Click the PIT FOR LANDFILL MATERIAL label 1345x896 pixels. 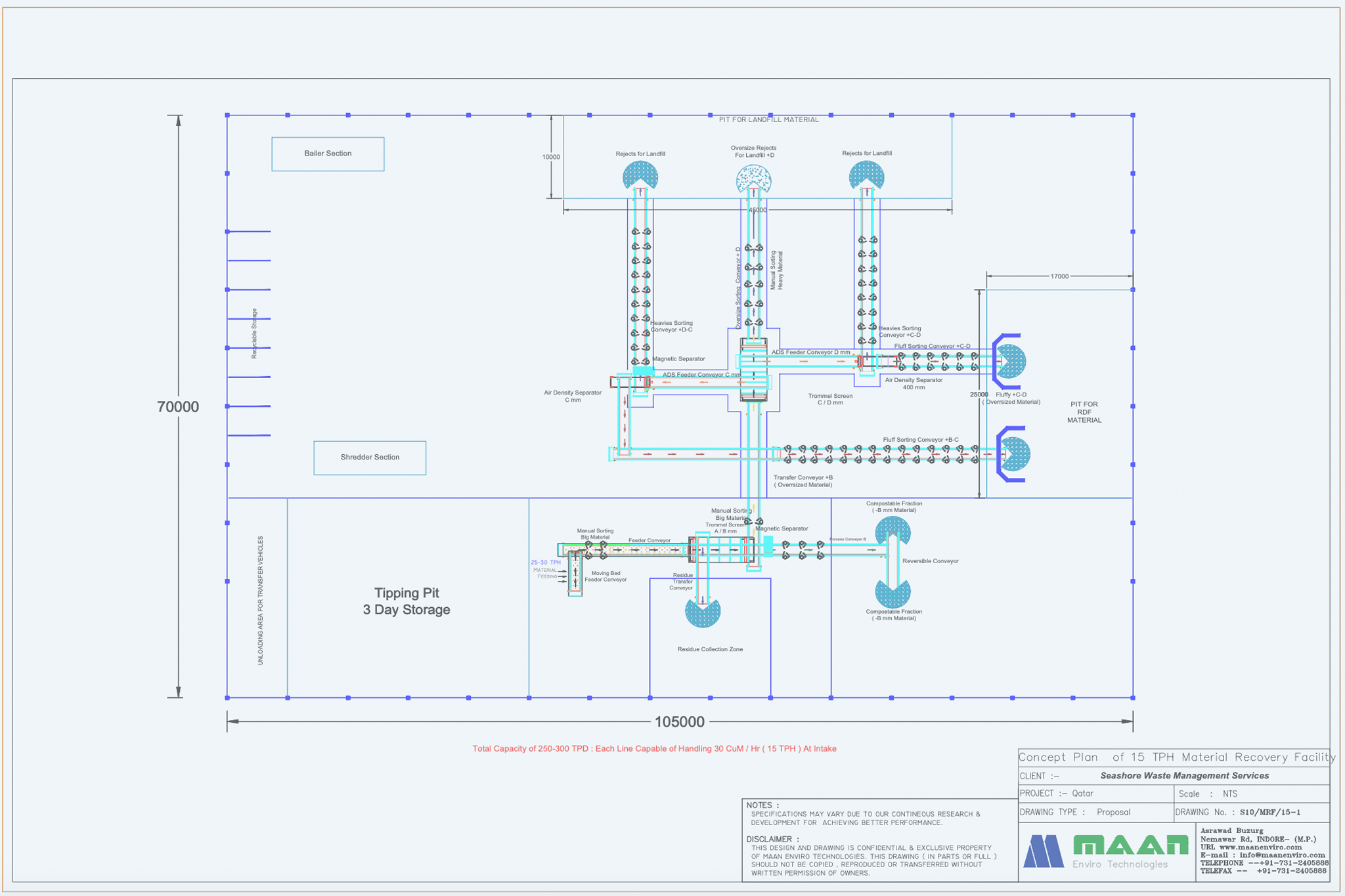tap(769, 119)
